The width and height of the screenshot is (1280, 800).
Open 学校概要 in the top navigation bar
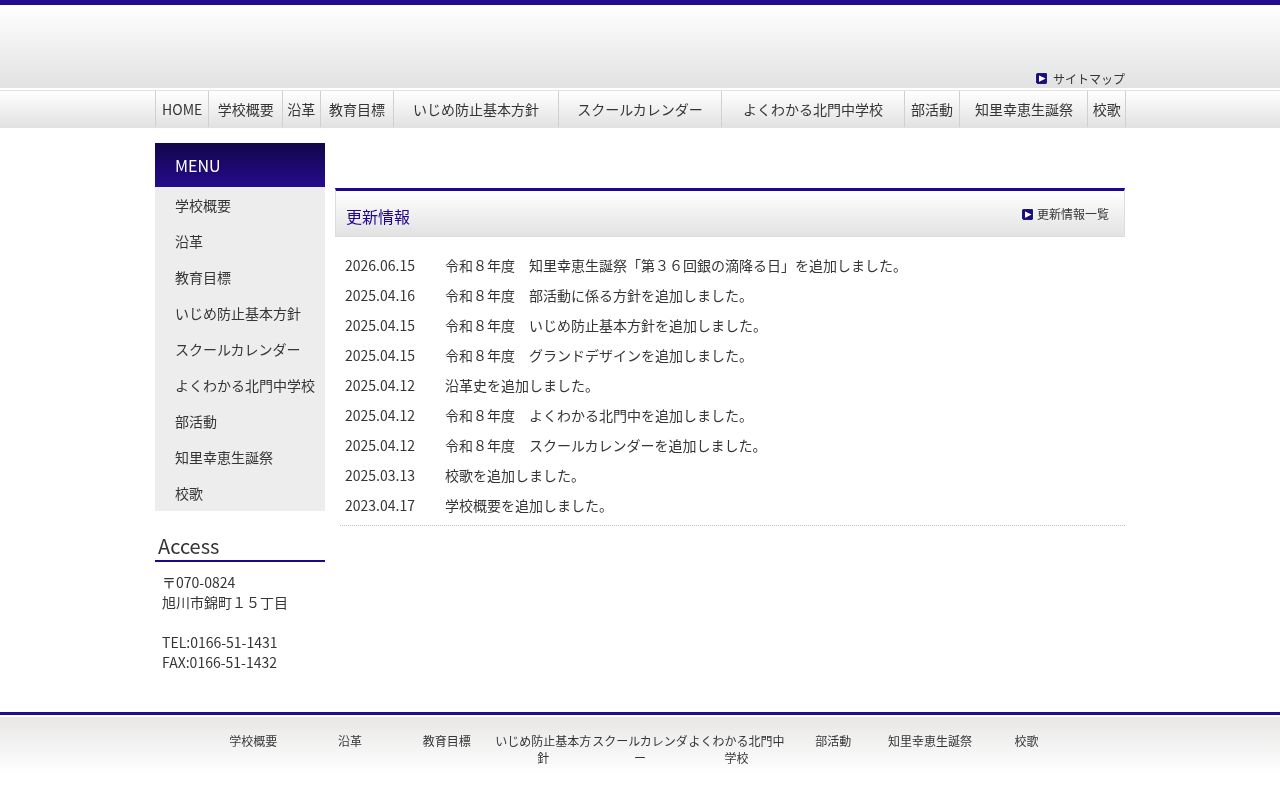246,110
